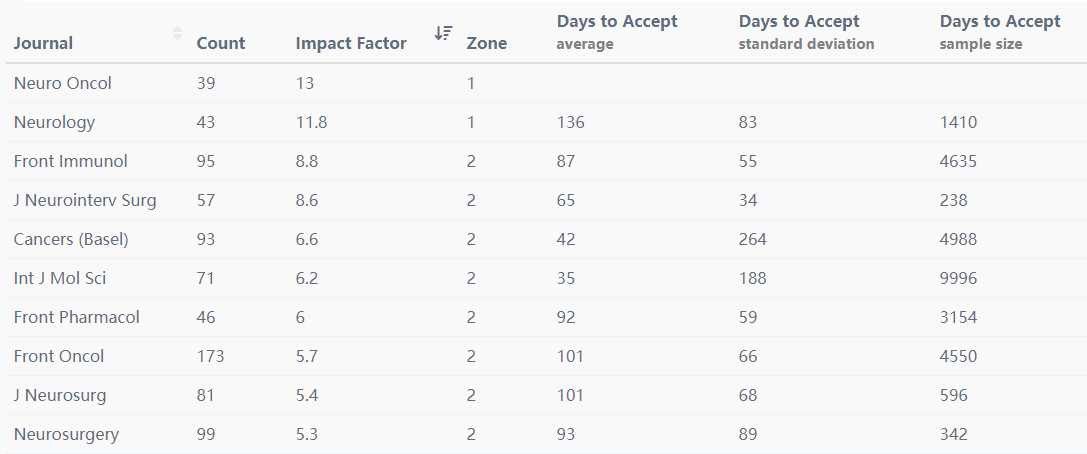Screen dimensions: 1087x454
Task: Click the 9996 sample size cell
Action: (x=958, y=279)
